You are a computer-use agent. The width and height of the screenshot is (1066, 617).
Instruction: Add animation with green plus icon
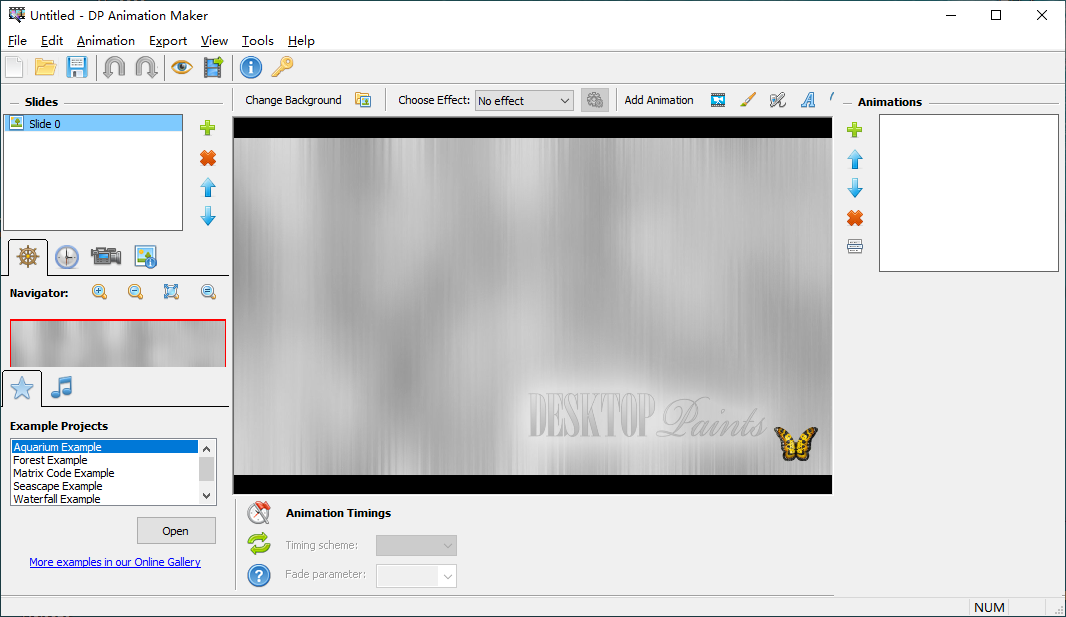855,130
